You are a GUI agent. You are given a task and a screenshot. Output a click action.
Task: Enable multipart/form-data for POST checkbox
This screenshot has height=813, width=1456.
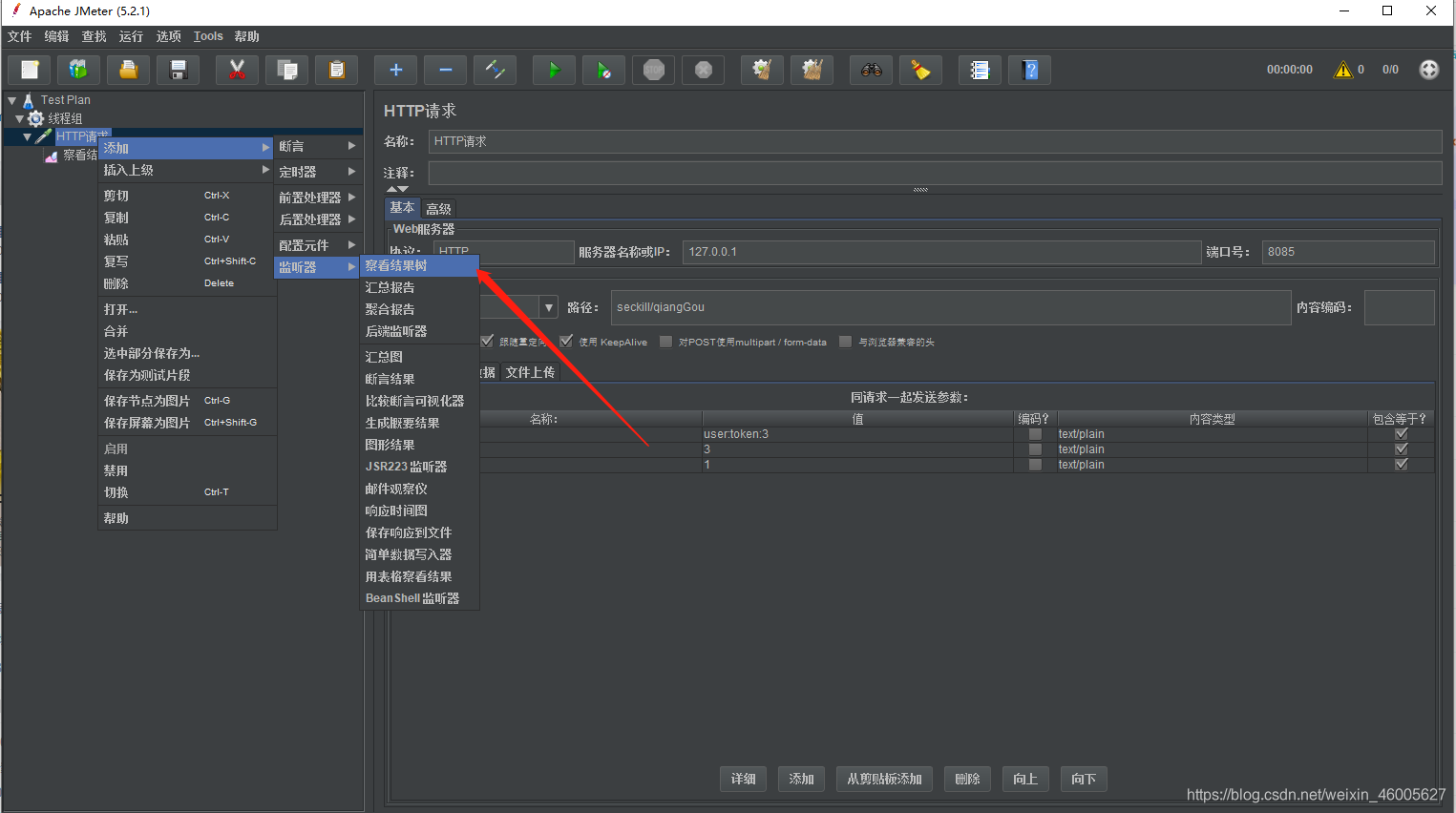pos(665,342)
